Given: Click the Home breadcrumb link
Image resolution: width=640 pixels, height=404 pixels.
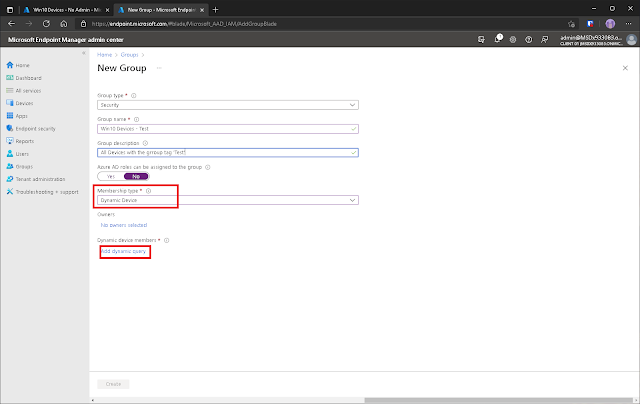Looking at the screenshot, I should pyautogui.click(x=104, y=55).
